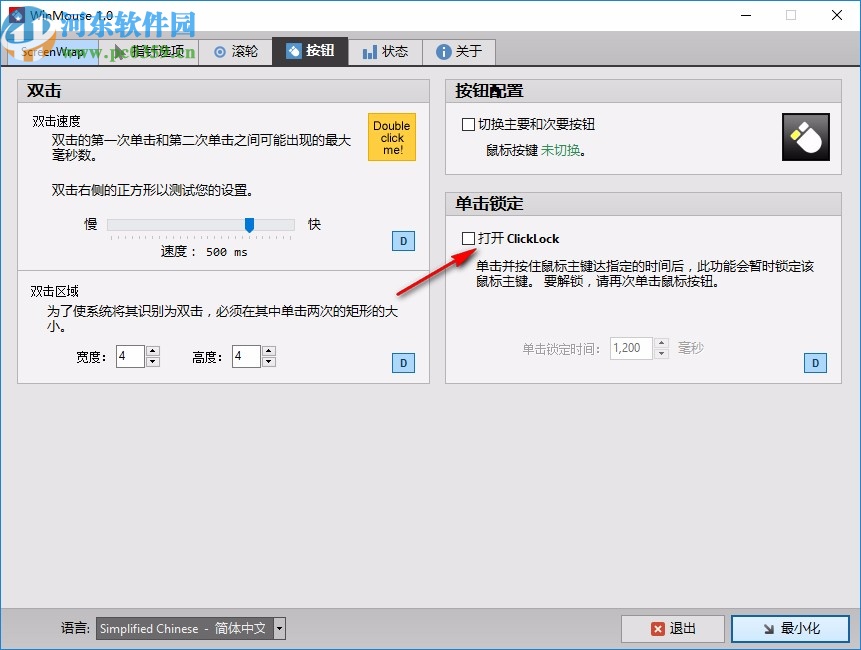This screenshot has width=861, height=650.
Task: Reset 双击速度 with its D default button
Action: [x=404, y=241]
